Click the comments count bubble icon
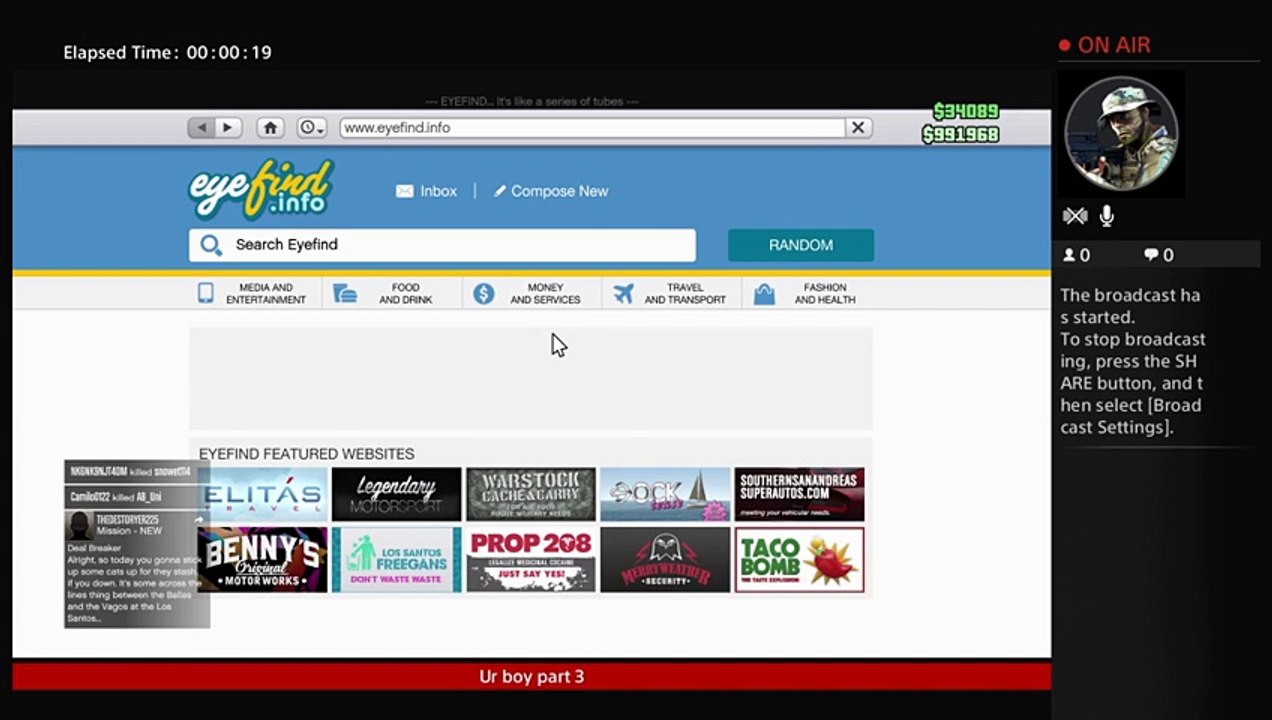Viewport: 1272px width, 720px height. click(1151, 255)
